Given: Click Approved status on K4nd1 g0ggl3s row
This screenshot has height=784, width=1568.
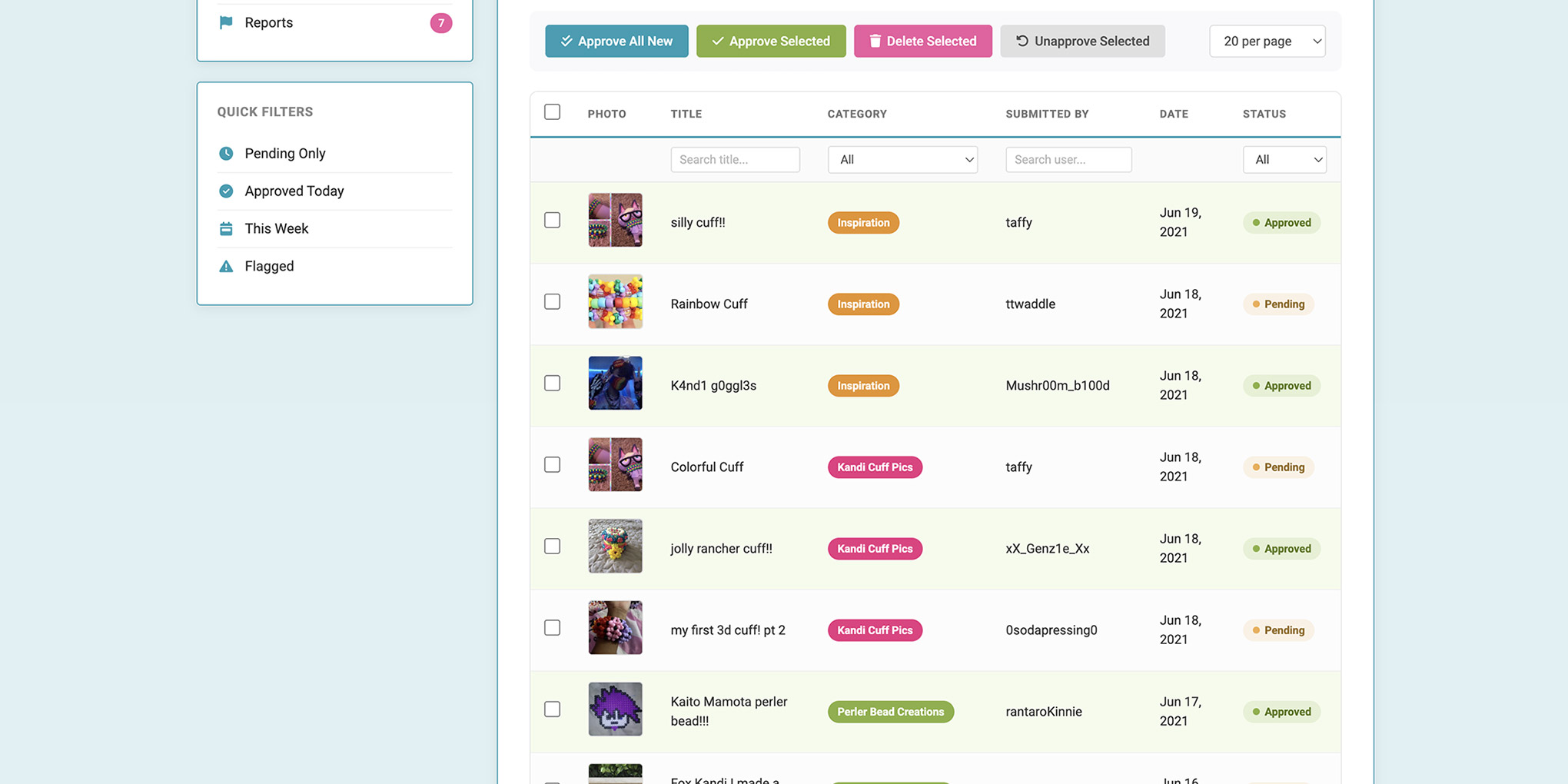Looking at the screenshot, I should 1281,385.
